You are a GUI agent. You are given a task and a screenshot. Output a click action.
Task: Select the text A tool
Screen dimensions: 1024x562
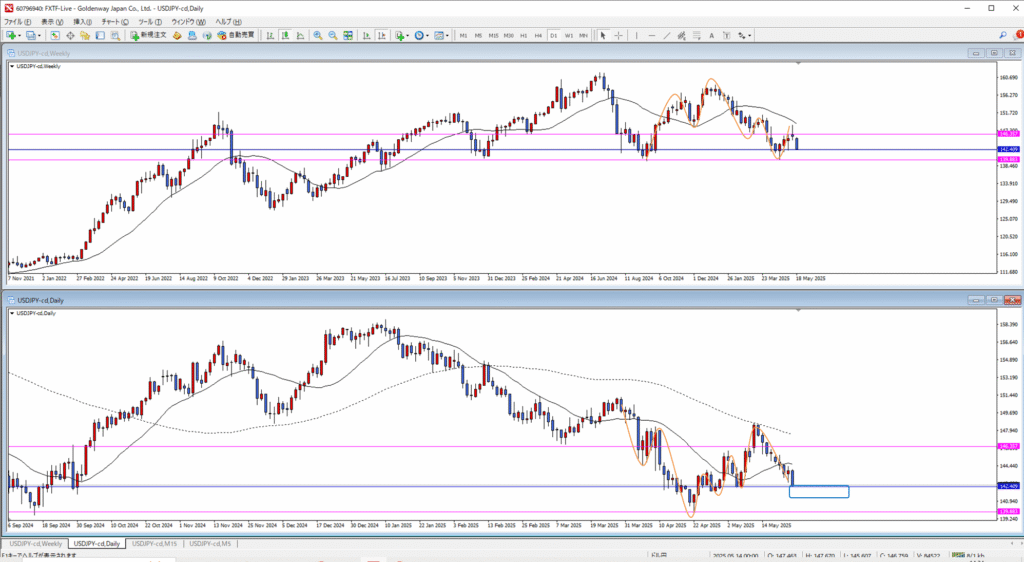712,35
